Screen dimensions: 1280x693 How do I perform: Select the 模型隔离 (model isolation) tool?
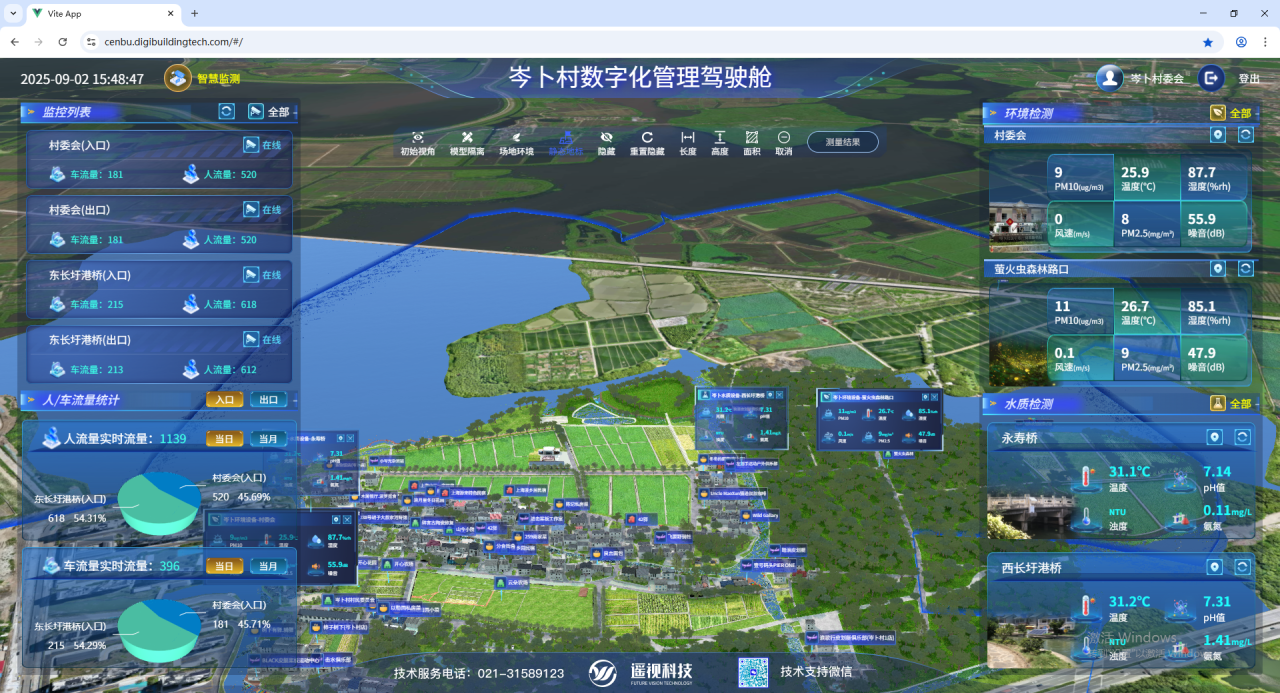(x=467, y=138)
